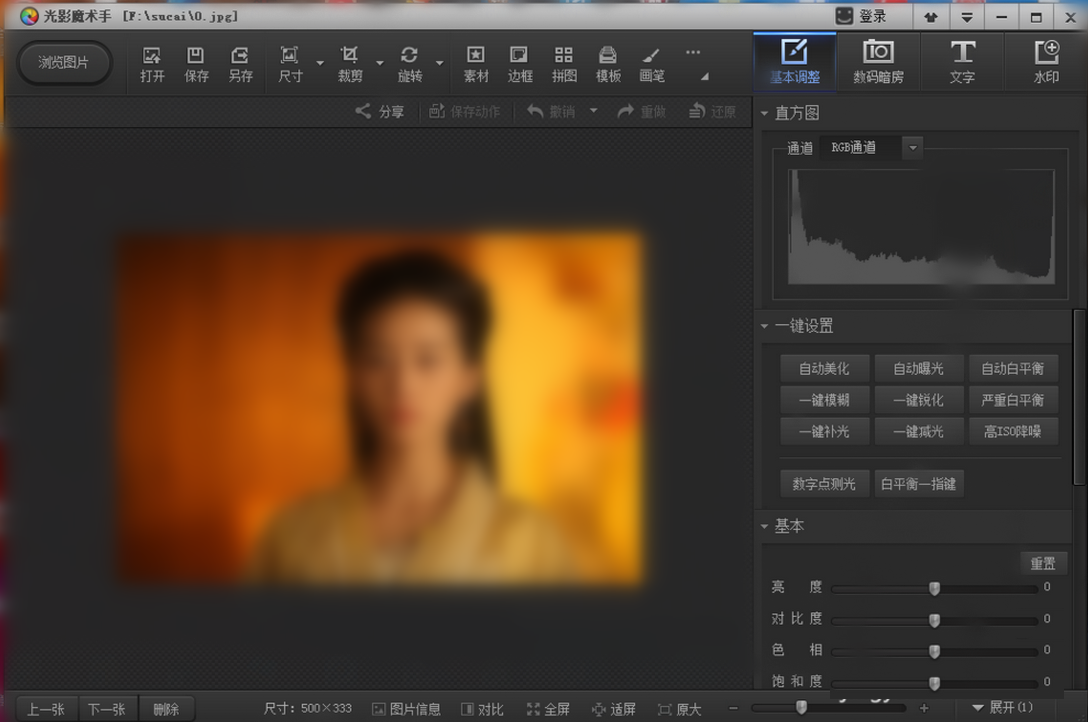Enable 全屏 fullscreen mode
This screenshot has height=722, width=1088.
(x=548, y=708)
